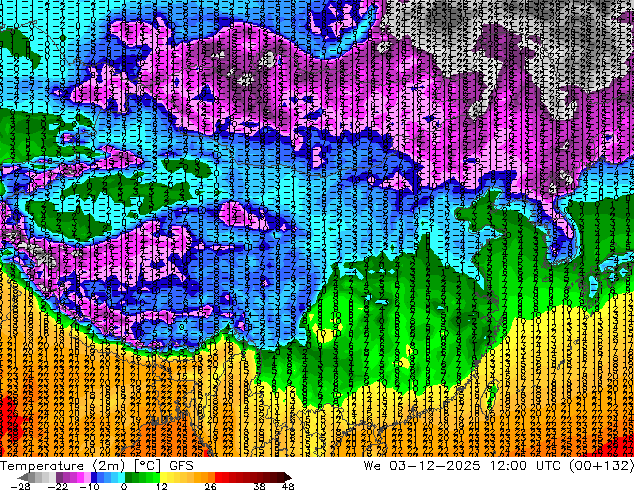Click the "38" legend label
Image resolution: width=634 pixels, height=490 pixels.
[x=259, y=486]
